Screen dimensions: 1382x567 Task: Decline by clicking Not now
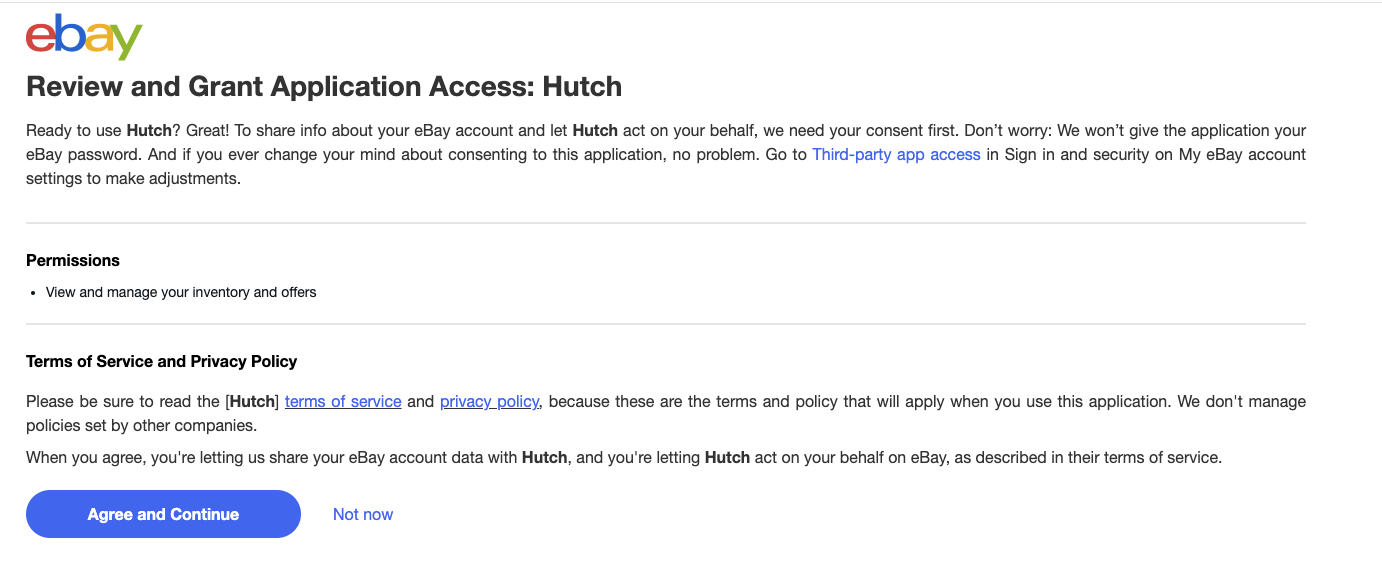click(363, 514)
